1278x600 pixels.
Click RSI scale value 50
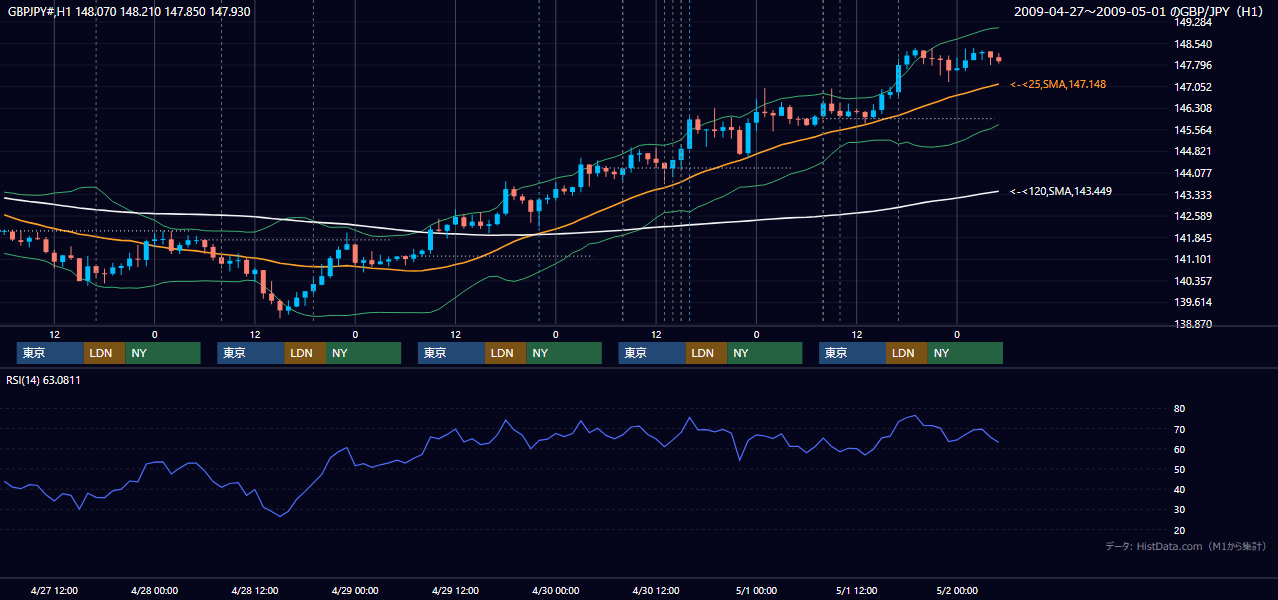click(x=1180, y=469)
